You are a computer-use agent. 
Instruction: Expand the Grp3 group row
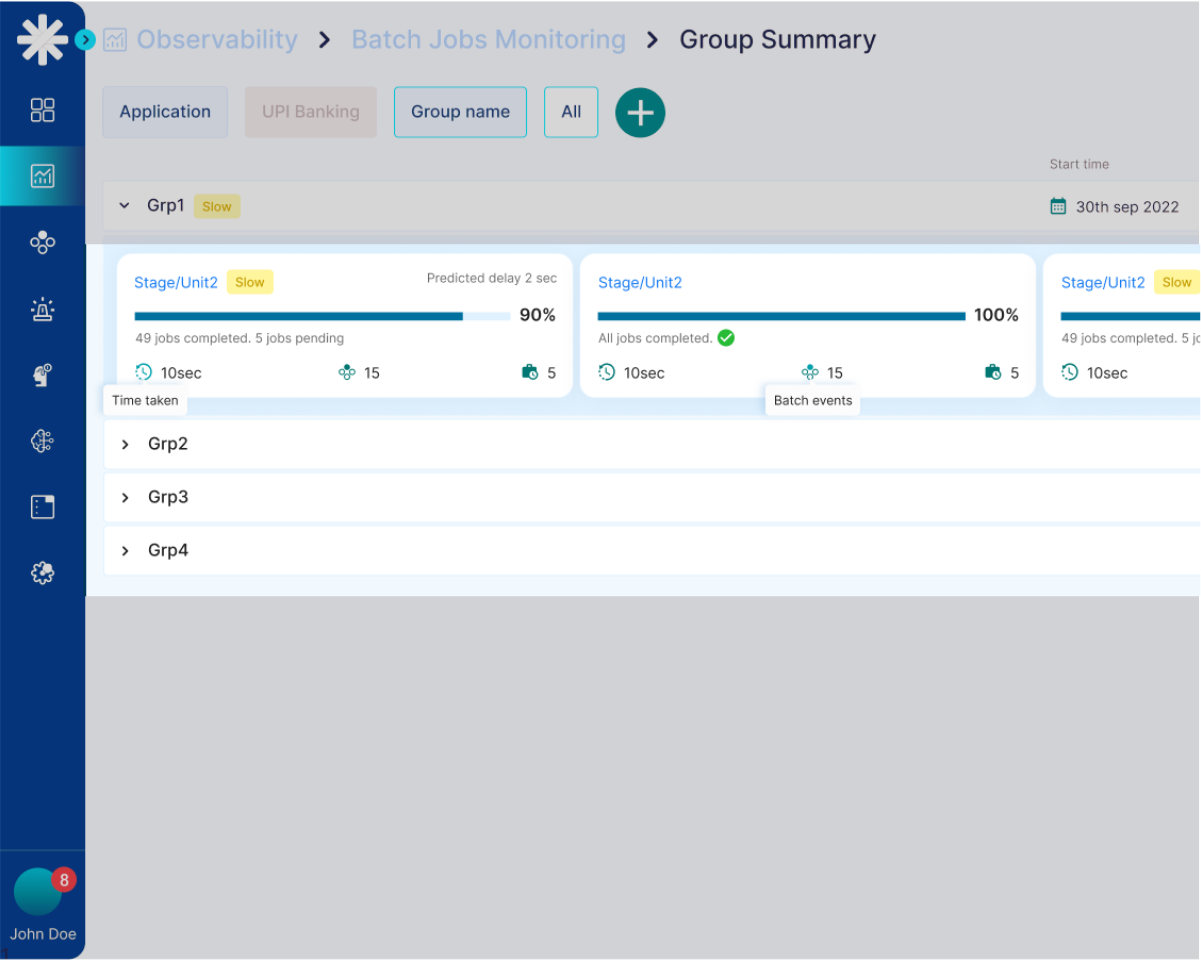point(125,497)
